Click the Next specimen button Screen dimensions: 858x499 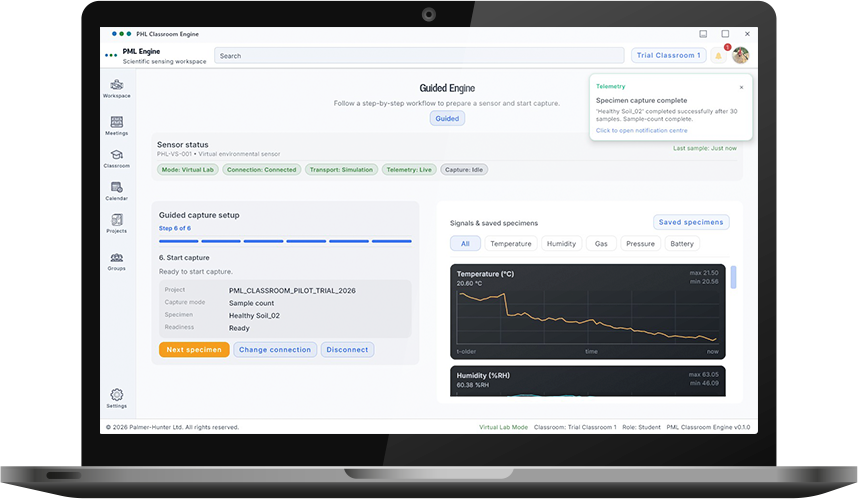click(194, 350)
